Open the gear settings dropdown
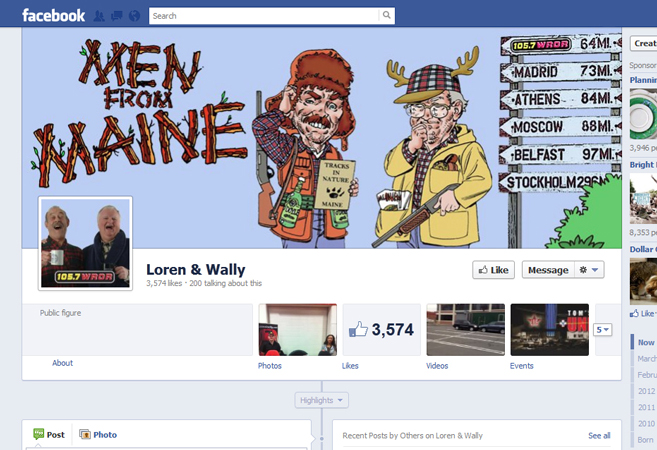657x450 pixels. click(x=589, y=270)
